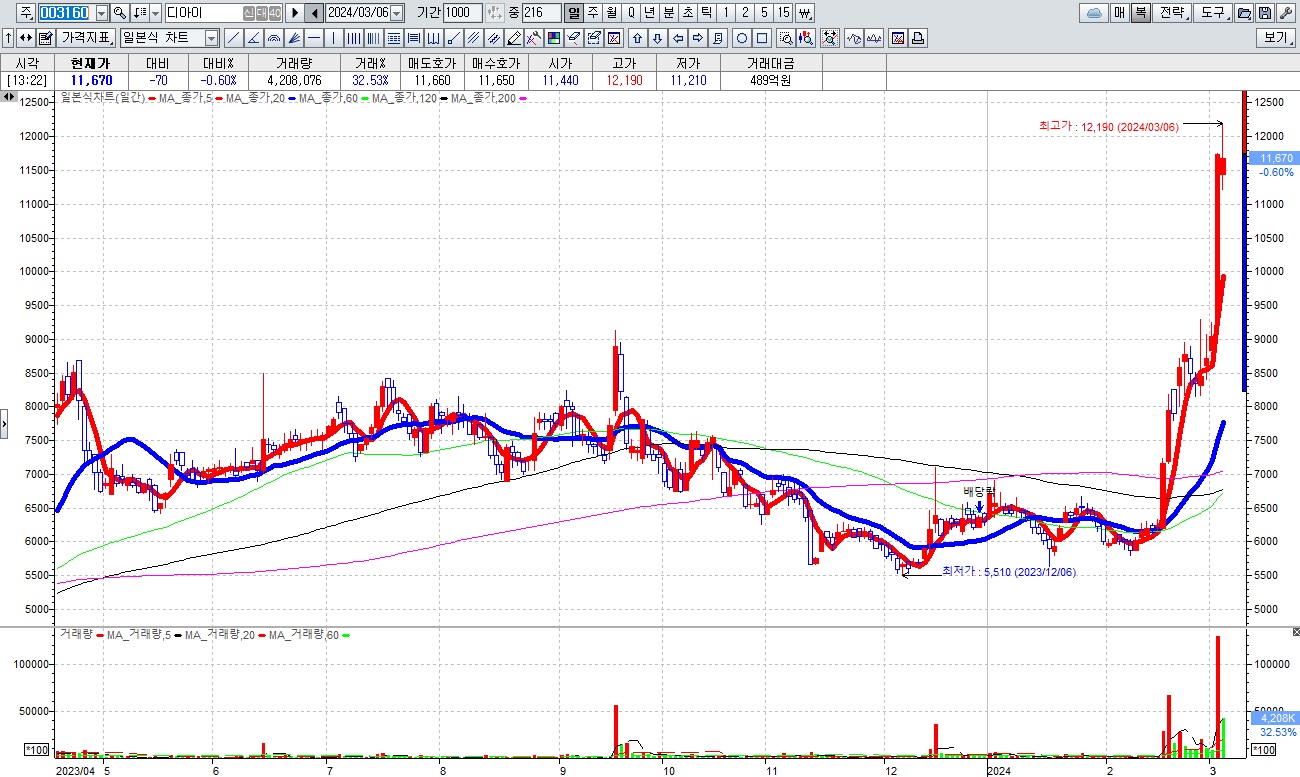Click the stock search magnifier icon

pos(119,13)
